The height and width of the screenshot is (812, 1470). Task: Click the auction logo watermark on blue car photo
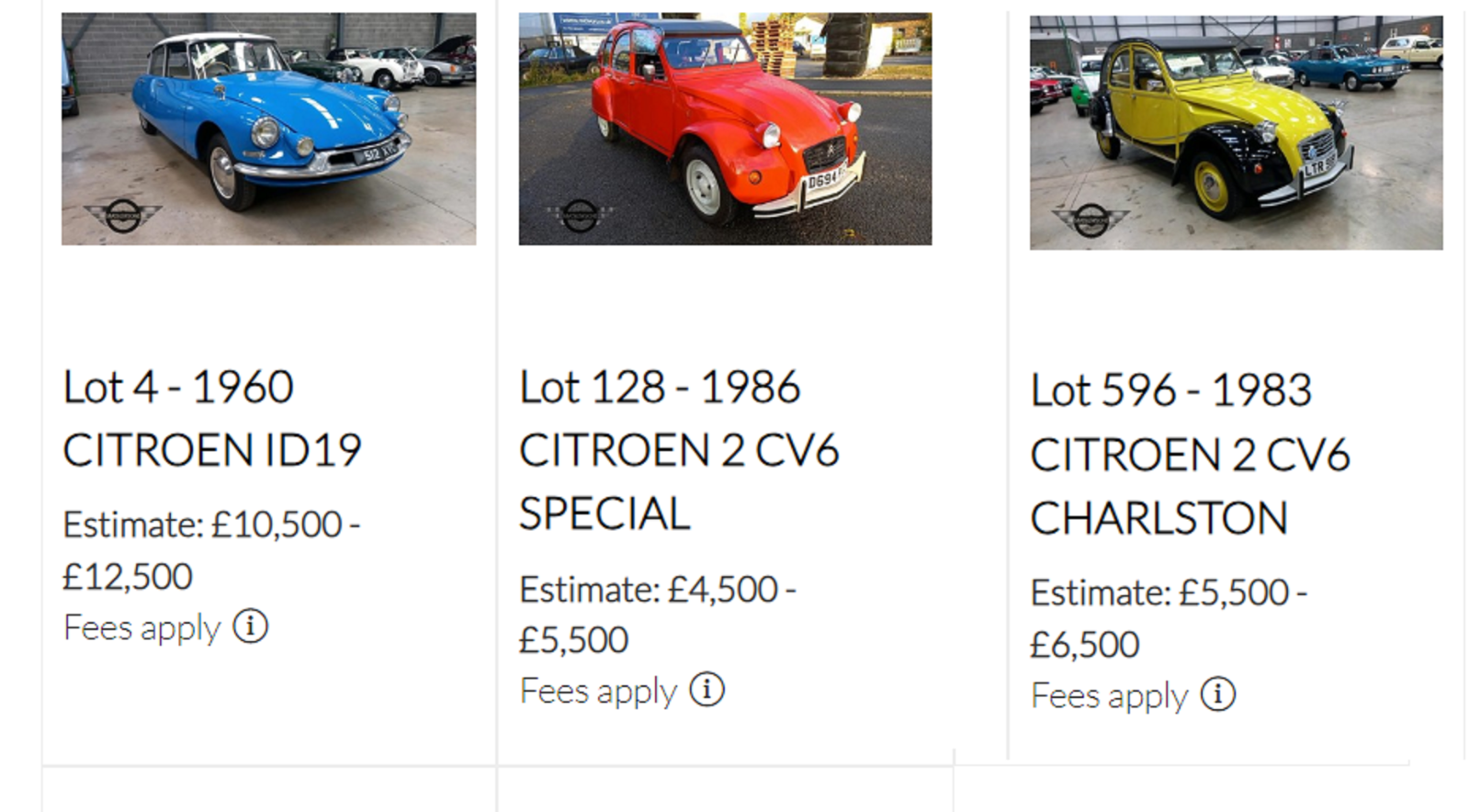(x=123, y=216)
